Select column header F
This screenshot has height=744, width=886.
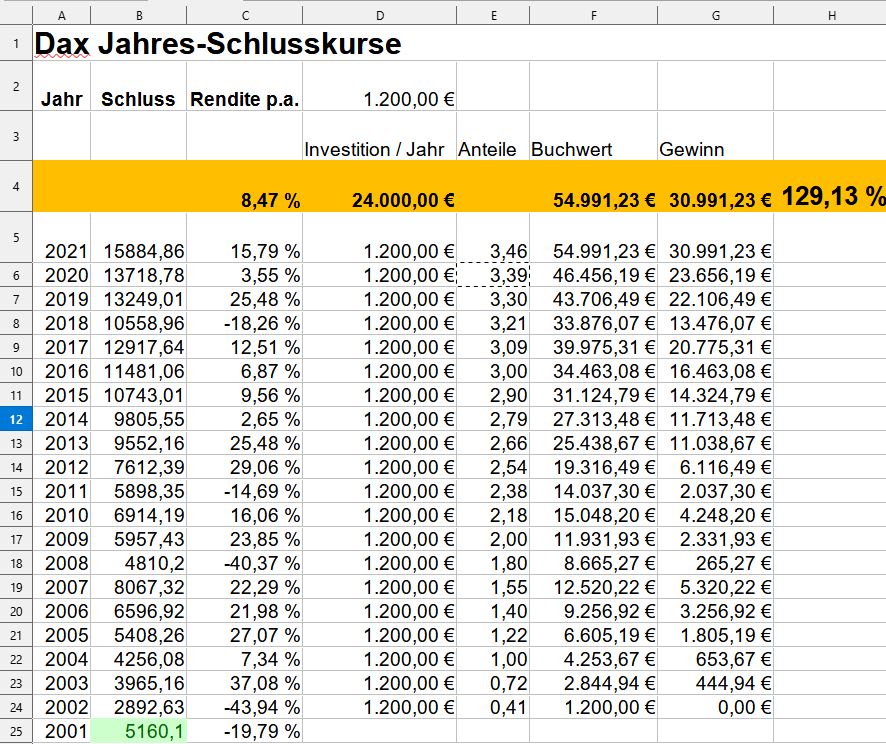coord(593,16)
